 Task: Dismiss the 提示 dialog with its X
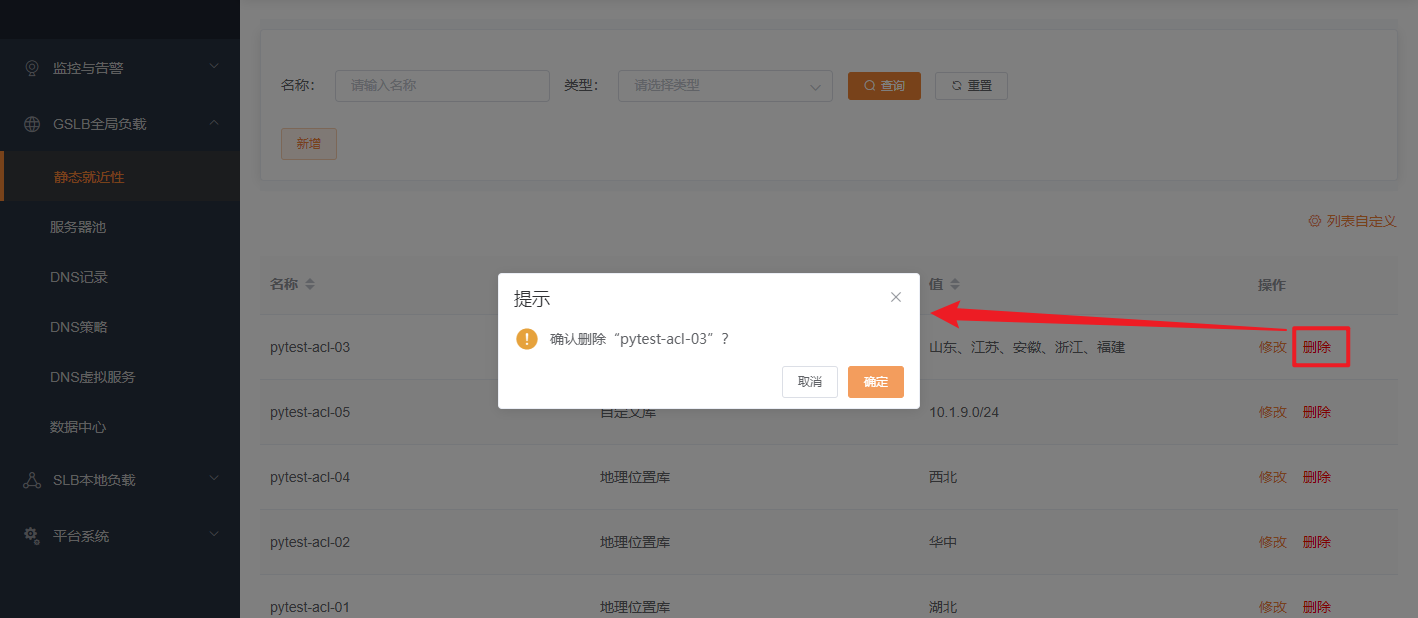[x=895, y=296]
